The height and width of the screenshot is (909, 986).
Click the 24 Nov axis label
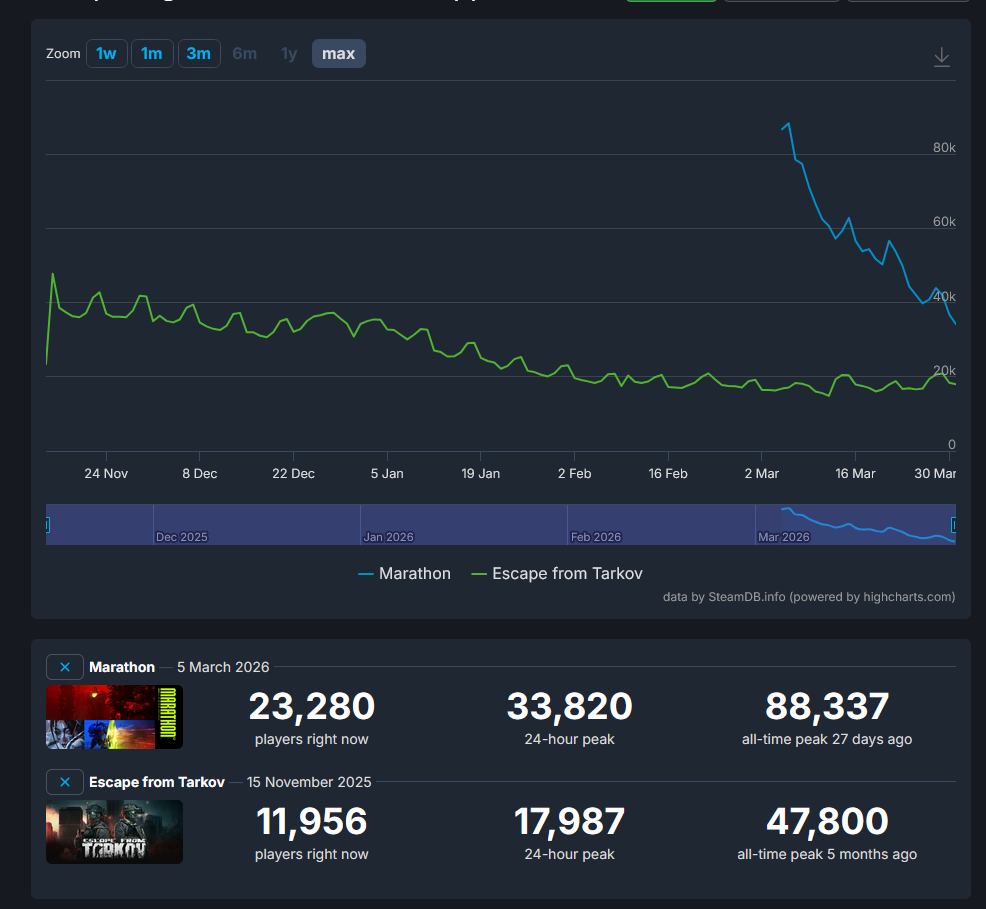106,473
